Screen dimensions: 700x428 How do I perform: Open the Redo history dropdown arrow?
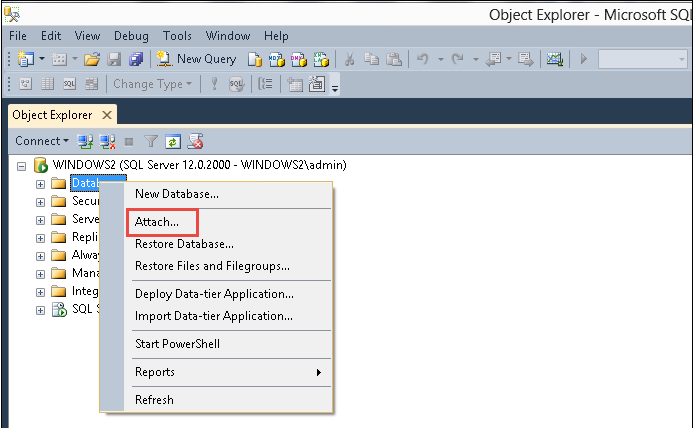pos(475,59)
